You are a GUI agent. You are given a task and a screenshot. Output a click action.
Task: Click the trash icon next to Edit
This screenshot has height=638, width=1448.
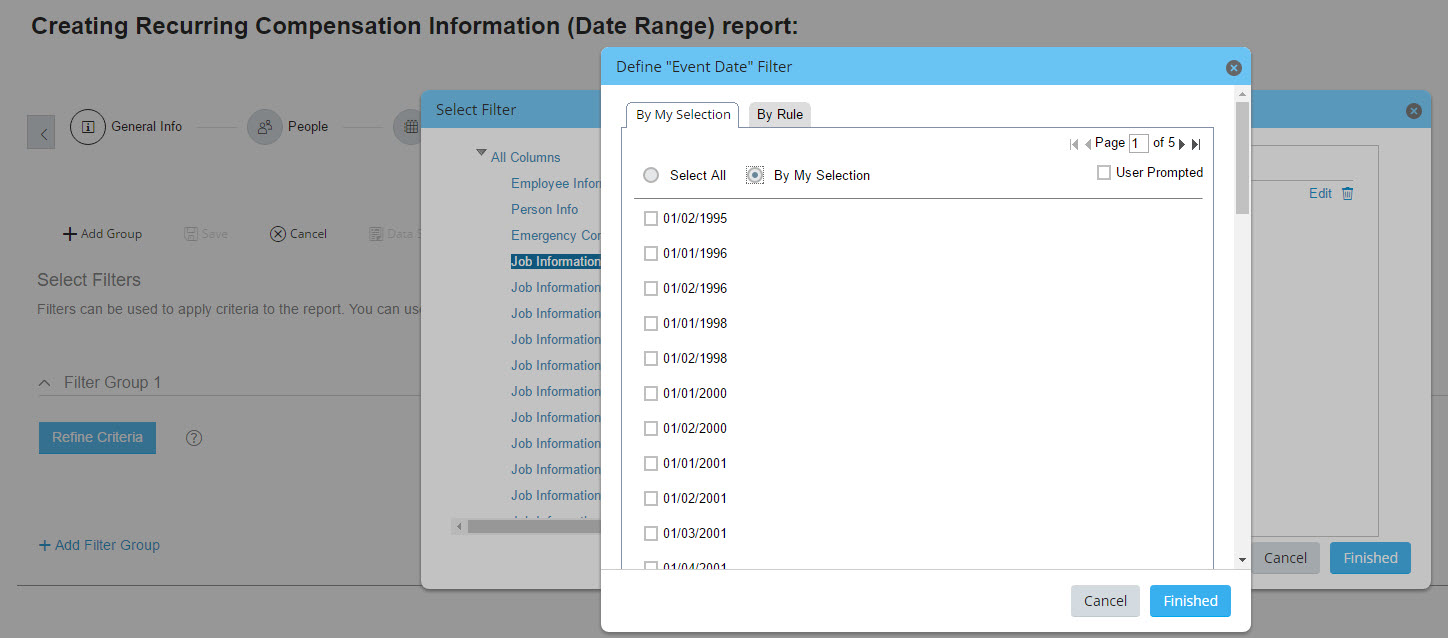pyautogui.click(x=1347, y=193)
